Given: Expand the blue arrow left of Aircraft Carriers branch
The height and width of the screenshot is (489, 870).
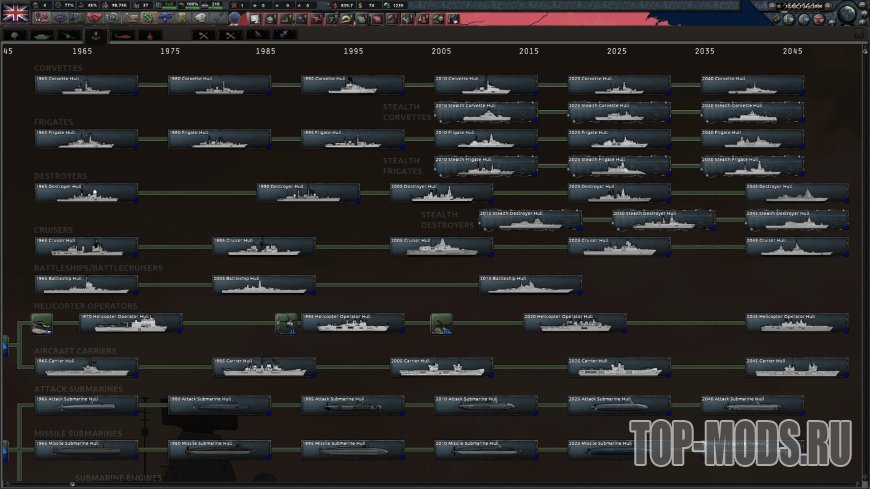Looking at the screenshot, I should point(4,348).
